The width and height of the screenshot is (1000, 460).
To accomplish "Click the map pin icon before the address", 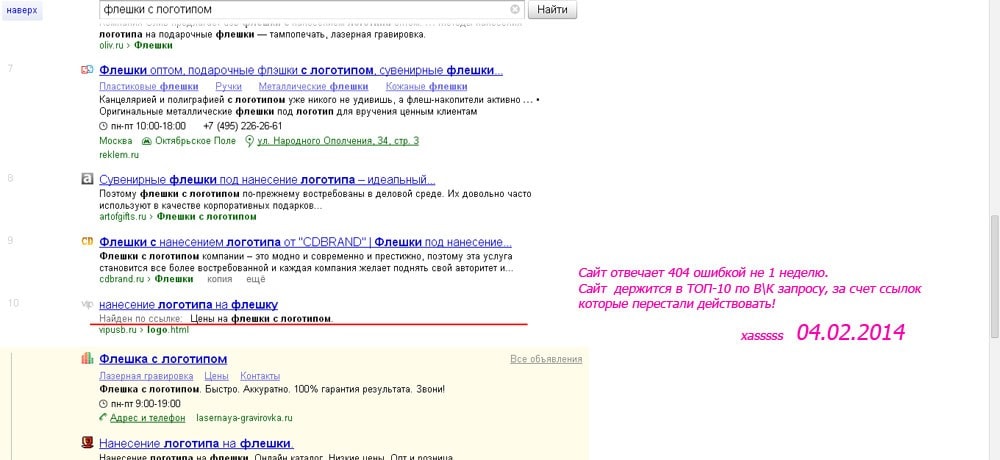I will point(249,141).
